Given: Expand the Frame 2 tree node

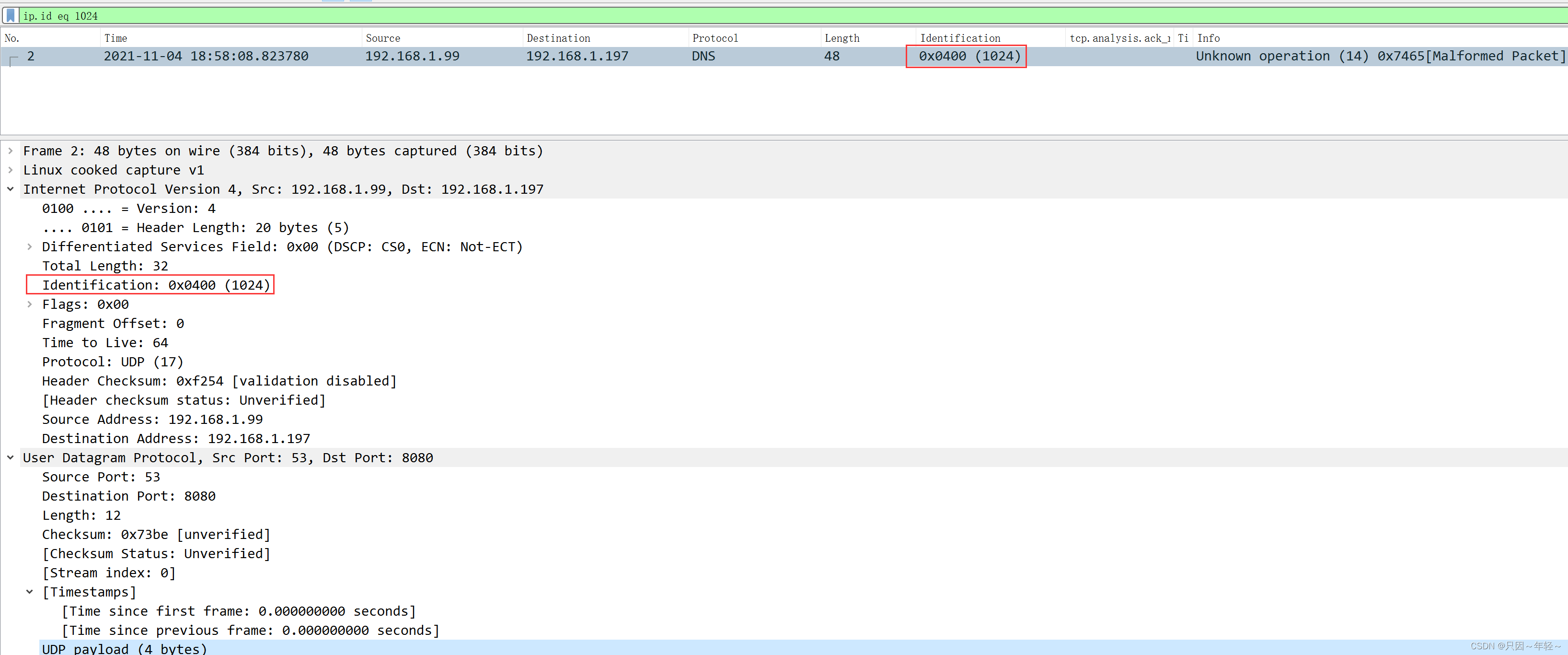Looking at the screenshot, I should [11, 151].
